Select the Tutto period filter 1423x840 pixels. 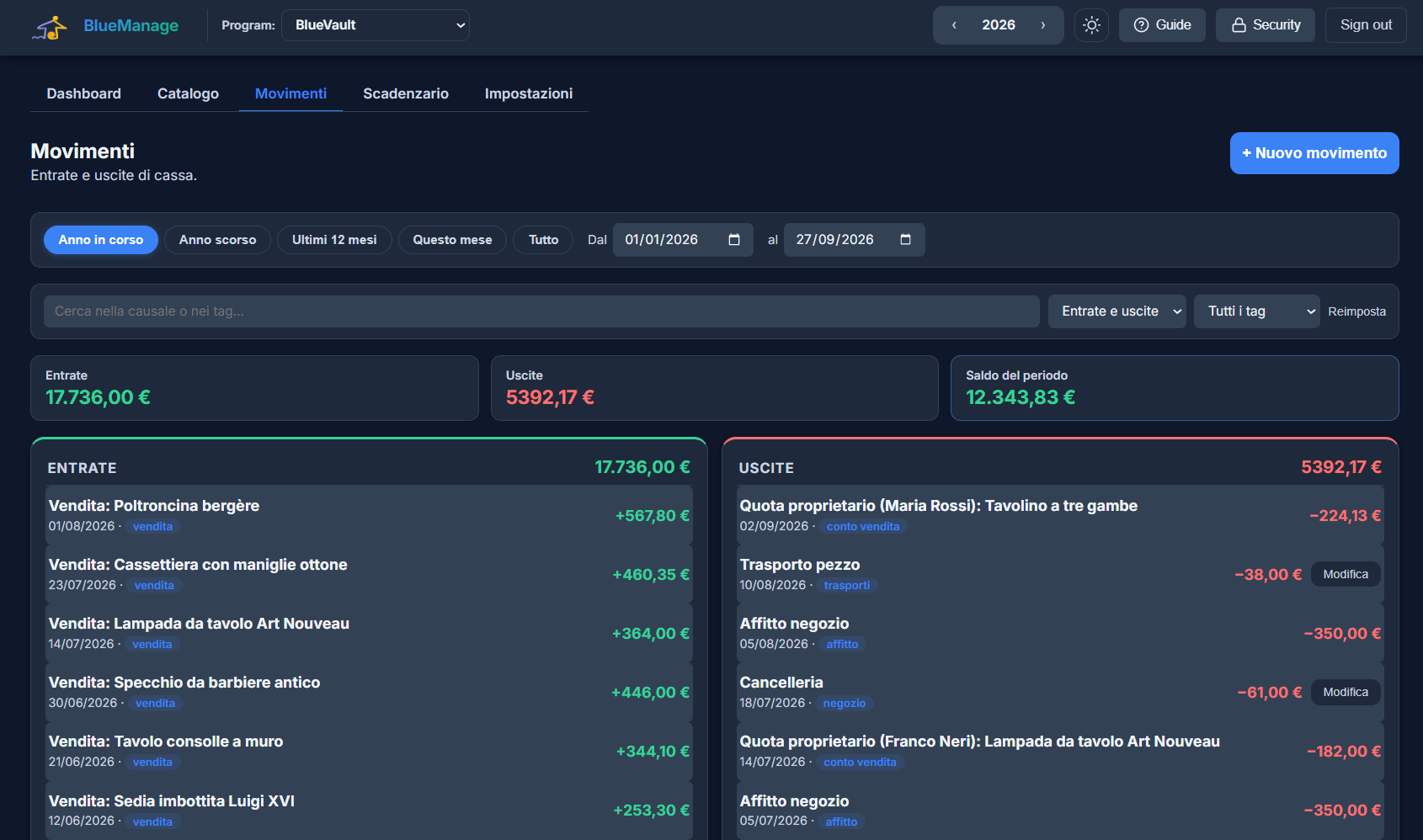click(543, 240)
